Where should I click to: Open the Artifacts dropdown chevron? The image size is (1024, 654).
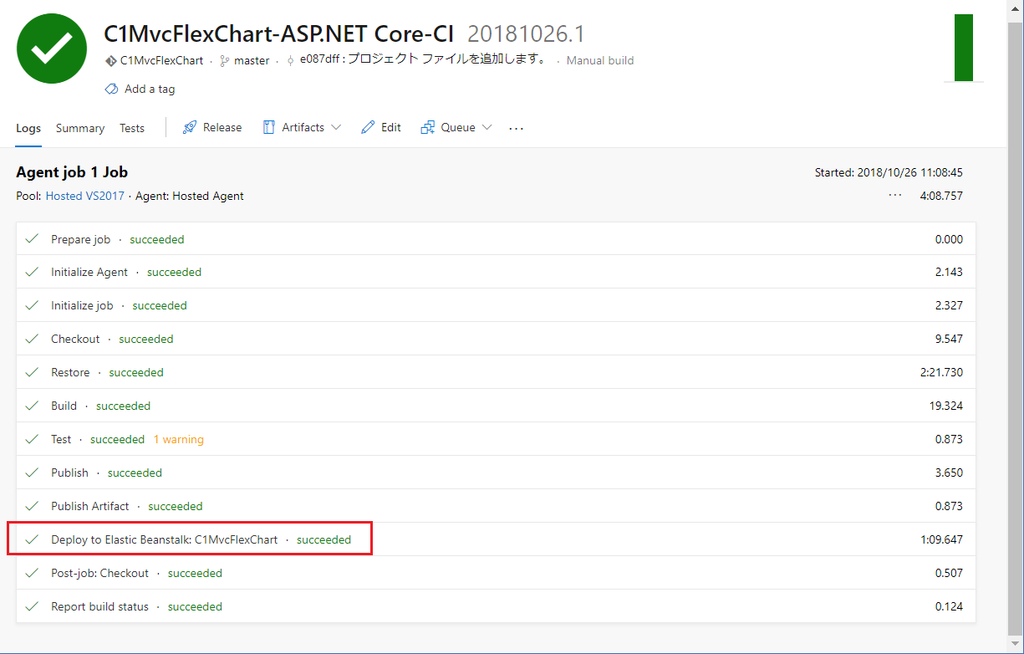coord(336,127)
